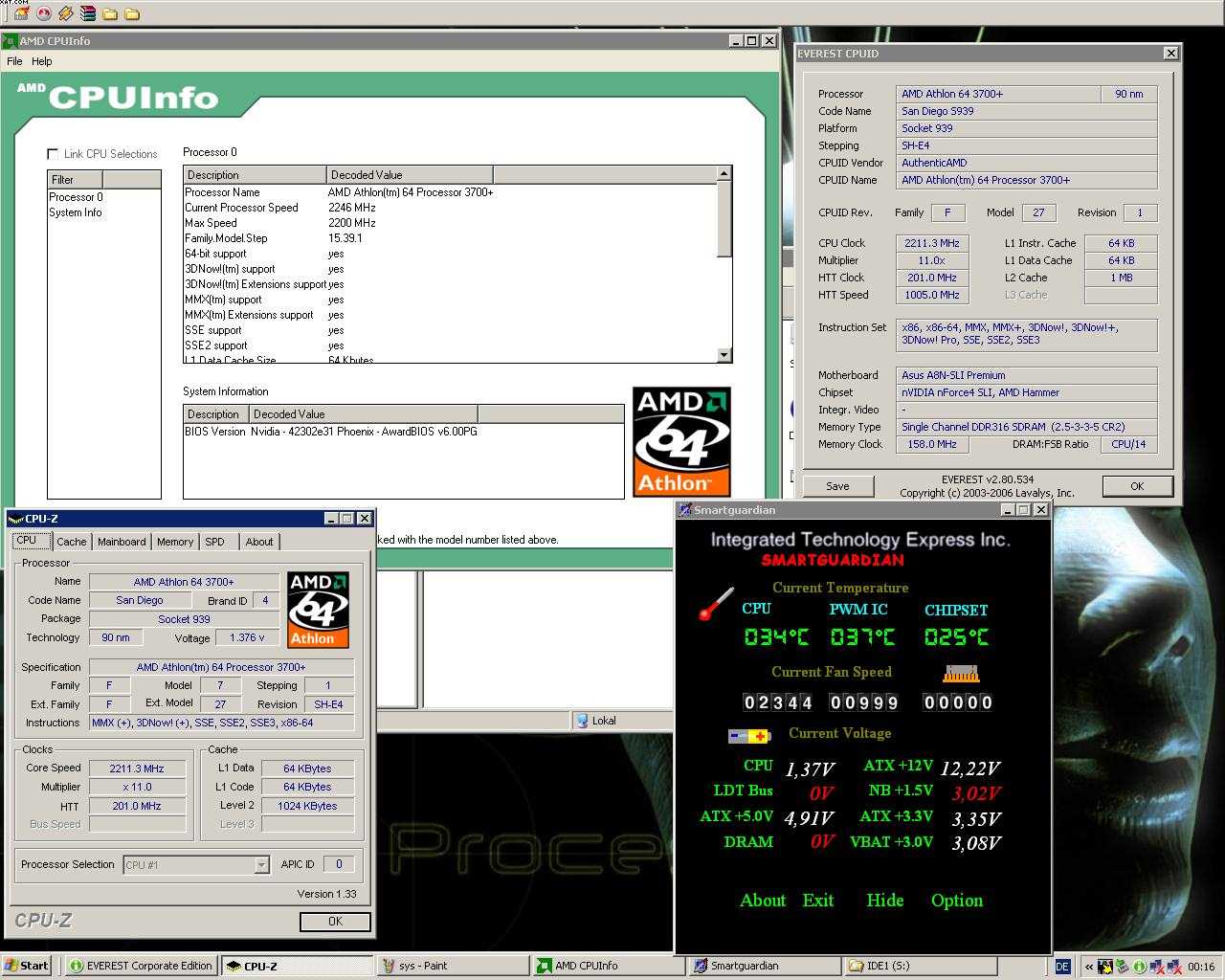Click the fan heatsink icon in Smartguardian
Viewport: 1225px width, 980px height.
(x=960, y=673)
